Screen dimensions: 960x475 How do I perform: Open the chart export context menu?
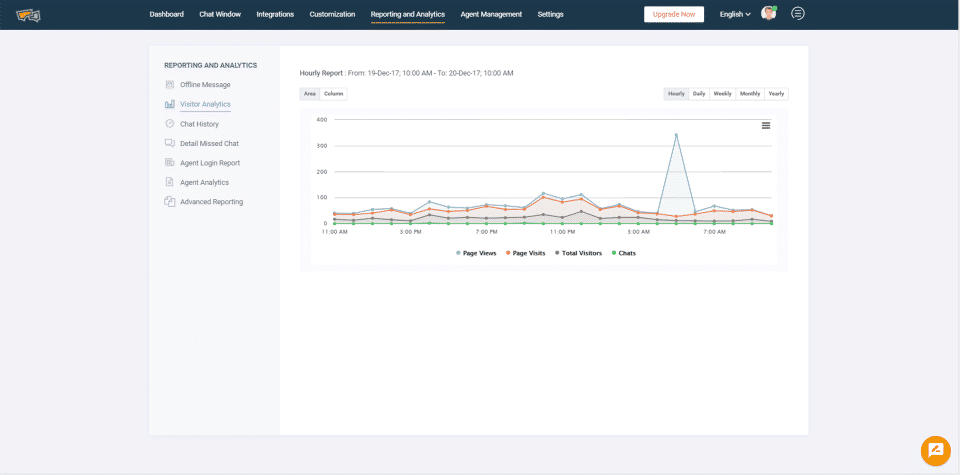(766, 125)
